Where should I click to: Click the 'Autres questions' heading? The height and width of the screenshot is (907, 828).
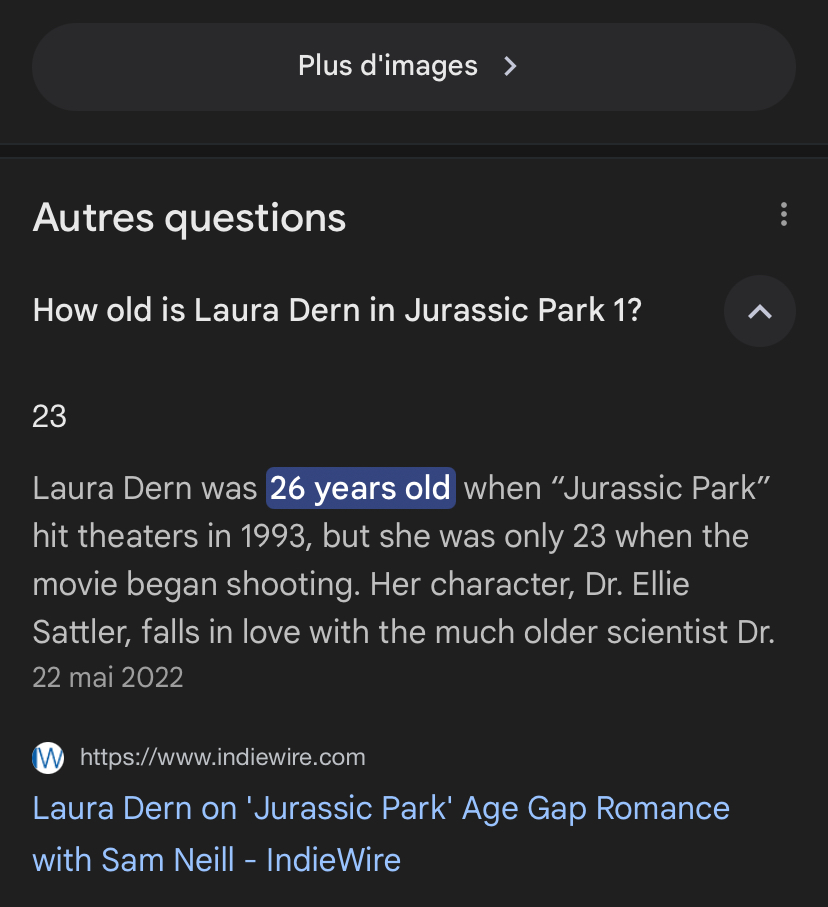click(189, 217)
